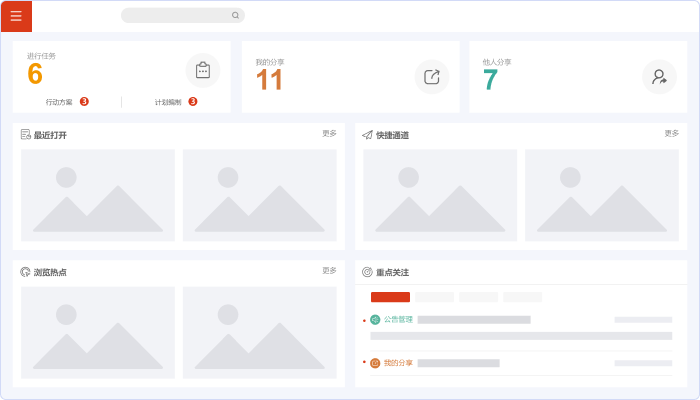Viewport: 700px width, 400px height.
Task: Click the clipboard icon in 进行任务 card
Action: 203,70
